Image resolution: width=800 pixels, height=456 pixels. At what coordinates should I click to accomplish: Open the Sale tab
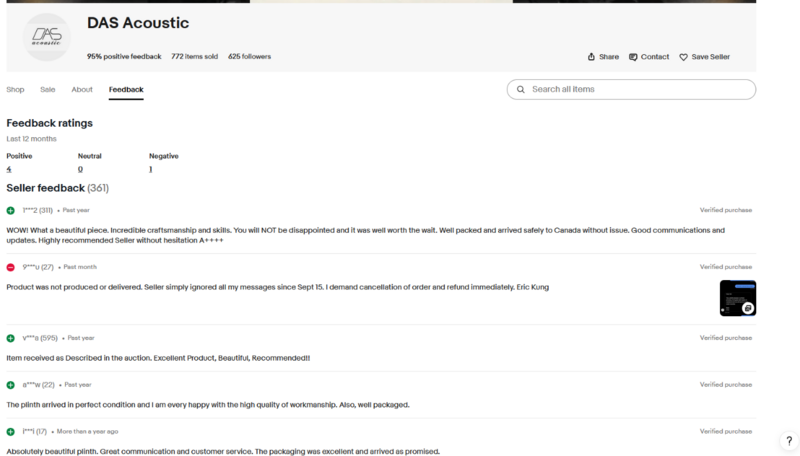point(48,90)
